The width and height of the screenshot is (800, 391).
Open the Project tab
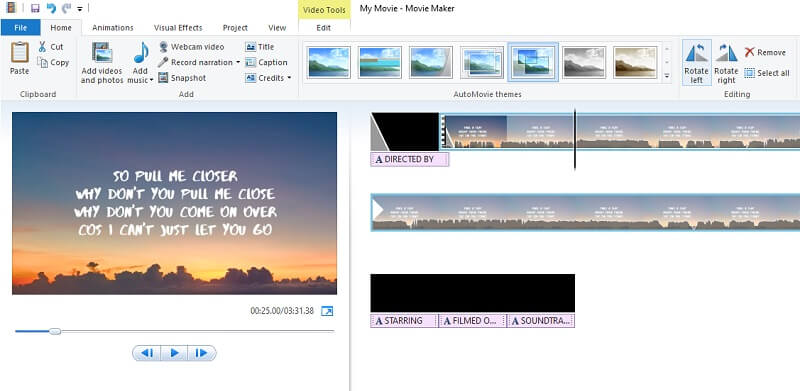tap(235, 28)
